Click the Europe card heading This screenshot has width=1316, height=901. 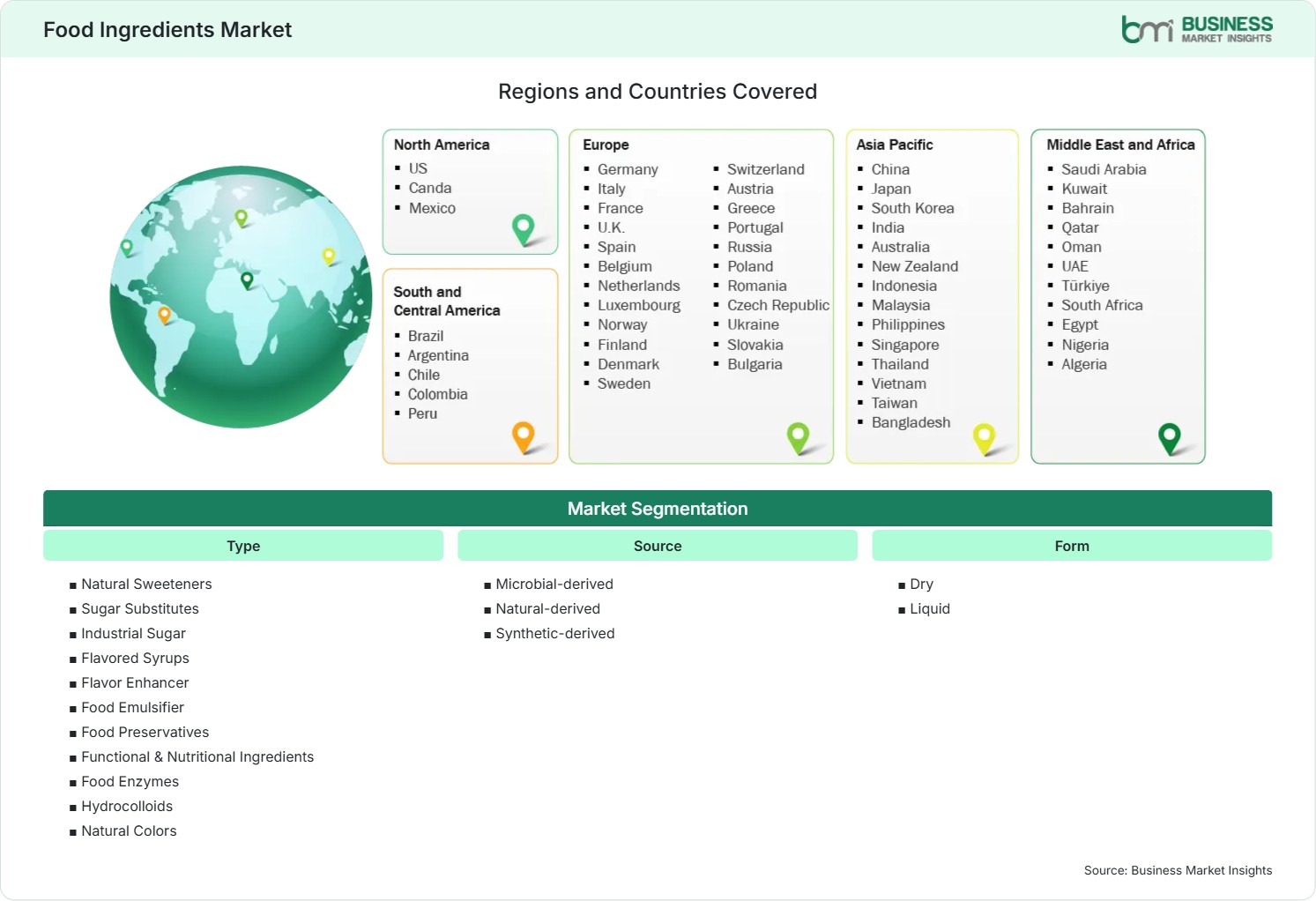pyautogui.click(x=606, y=145)
